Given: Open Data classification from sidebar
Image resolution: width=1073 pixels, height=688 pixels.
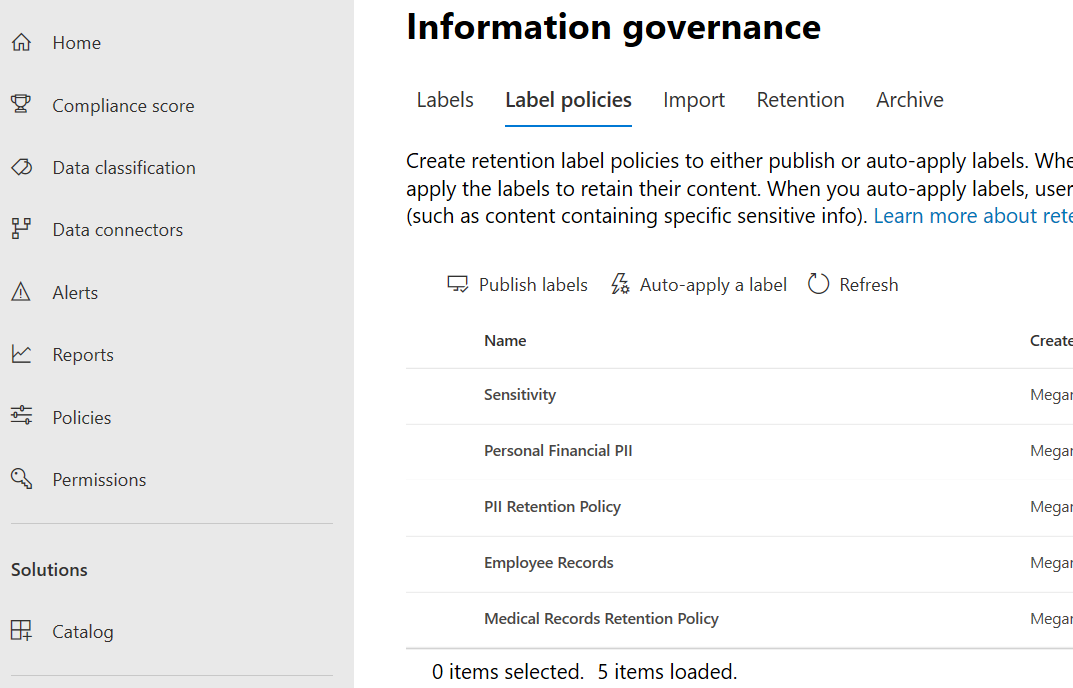Looking at the screenshot, I should (124, 168).
